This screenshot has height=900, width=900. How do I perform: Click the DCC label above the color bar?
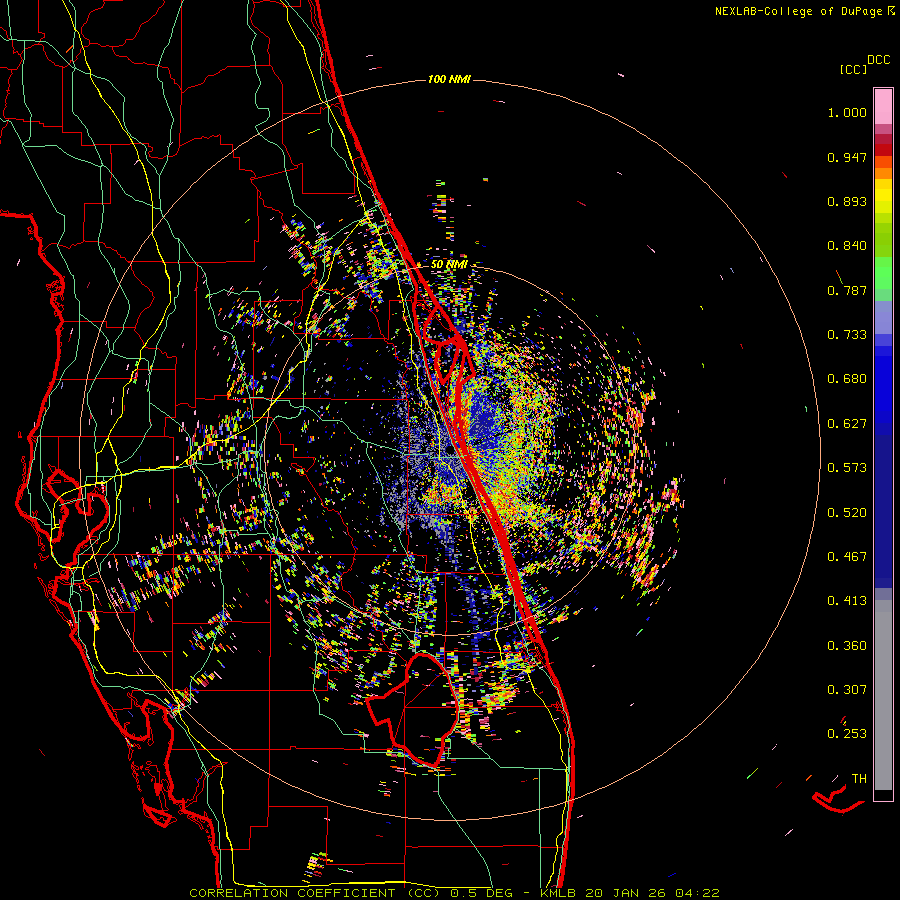[x=879, y=60]
